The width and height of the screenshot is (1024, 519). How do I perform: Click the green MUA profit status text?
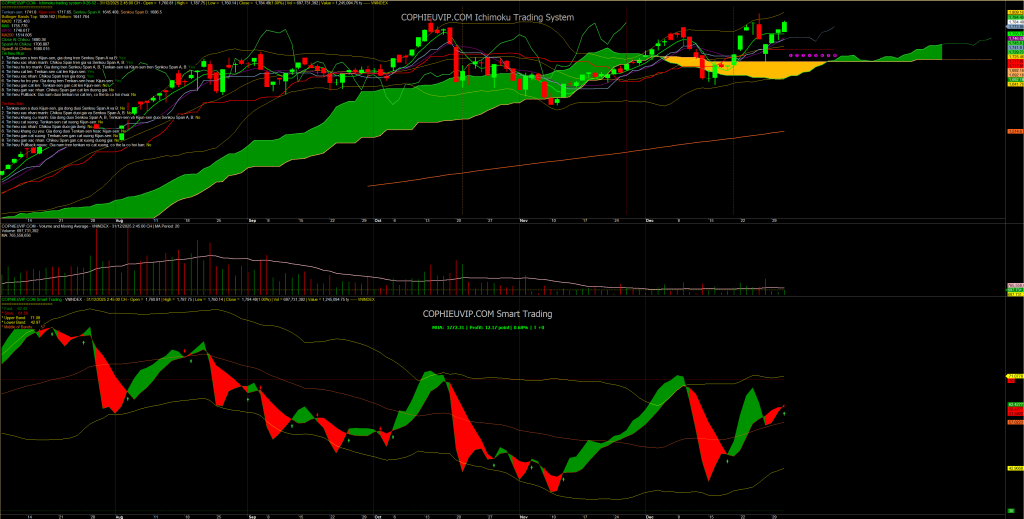click(x=488, y=327)
